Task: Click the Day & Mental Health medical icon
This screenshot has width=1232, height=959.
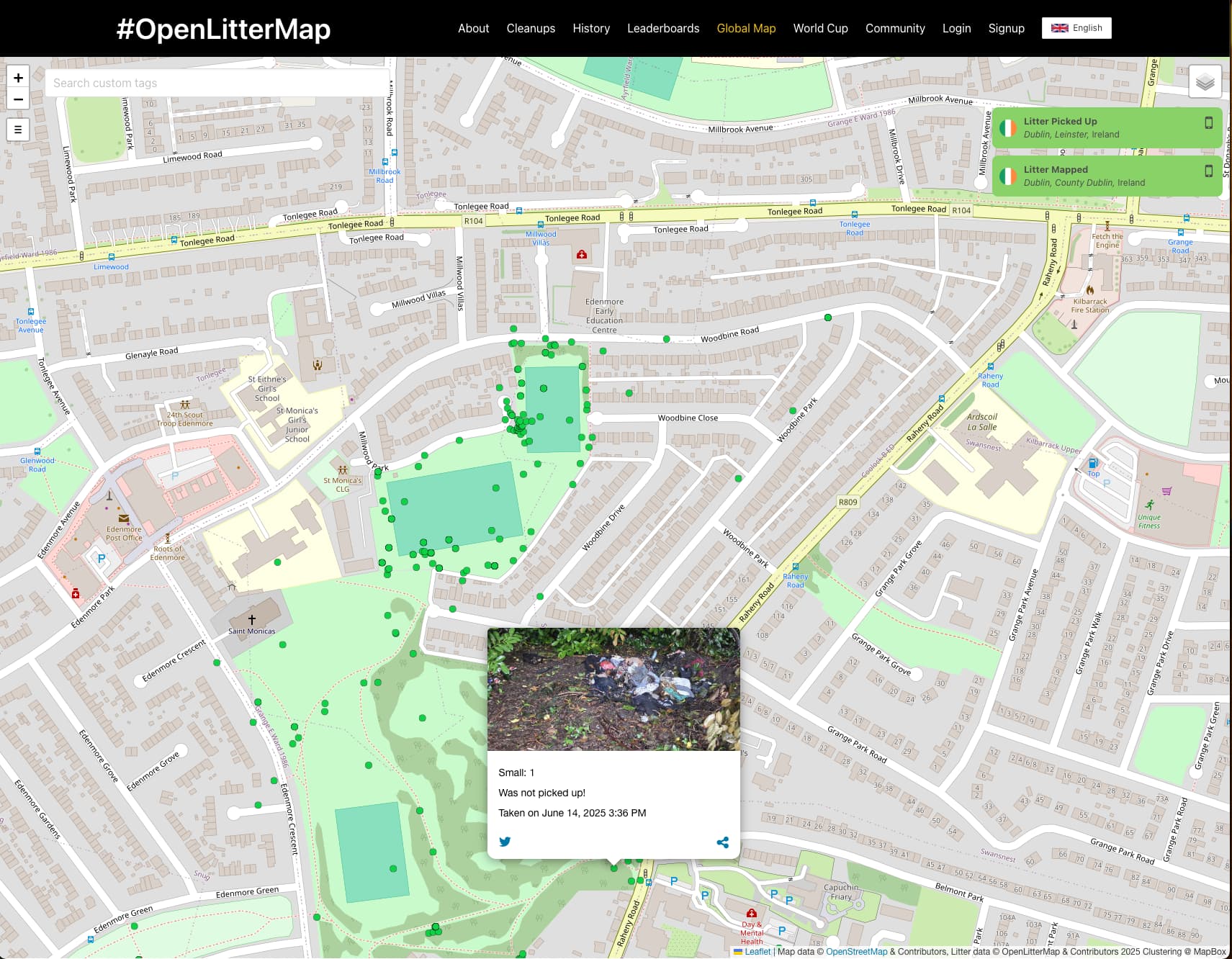Action: pyautogui.click(x=752, y=913)
